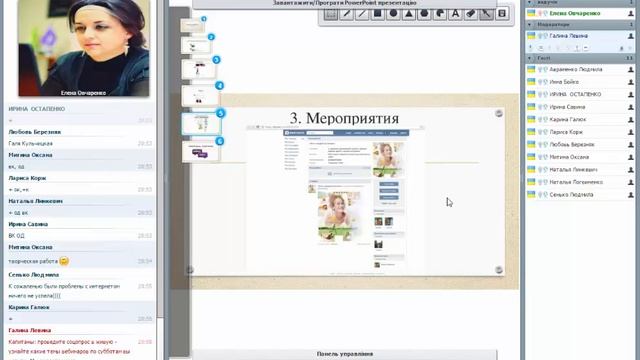Image resolution: width=640 pixels, height=360 pixels.
Task: Toggle microphone icon for Наталья Линкевич
Action: tap(540, 169)
